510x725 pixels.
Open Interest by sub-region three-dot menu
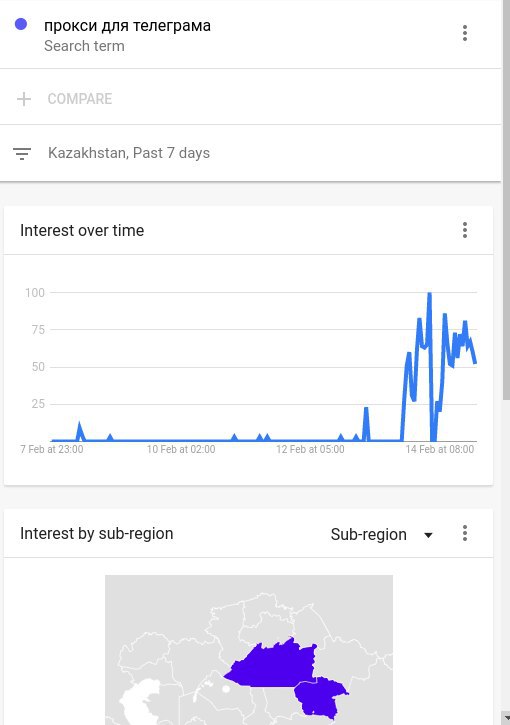pos(465,533)
